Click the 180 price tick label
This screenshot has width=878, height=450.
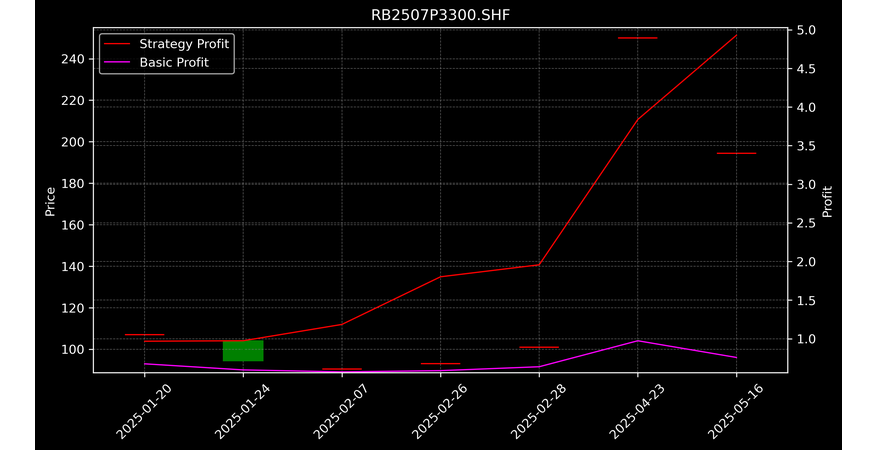[x=73, y=184]
